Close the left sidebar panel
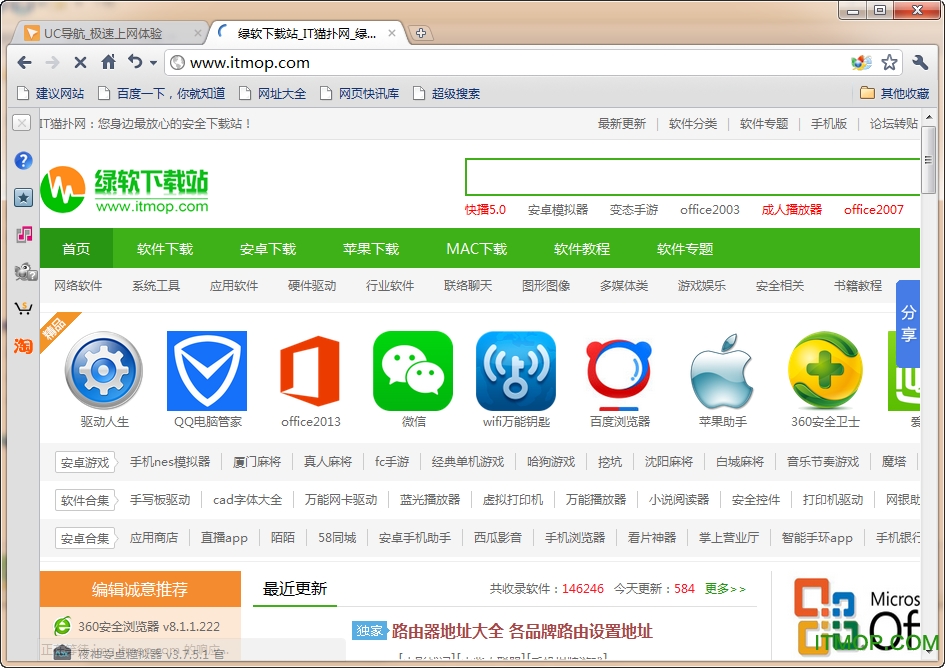Image resolution: width=945 pixels, height=668 pixels. (x=21, y=123)
